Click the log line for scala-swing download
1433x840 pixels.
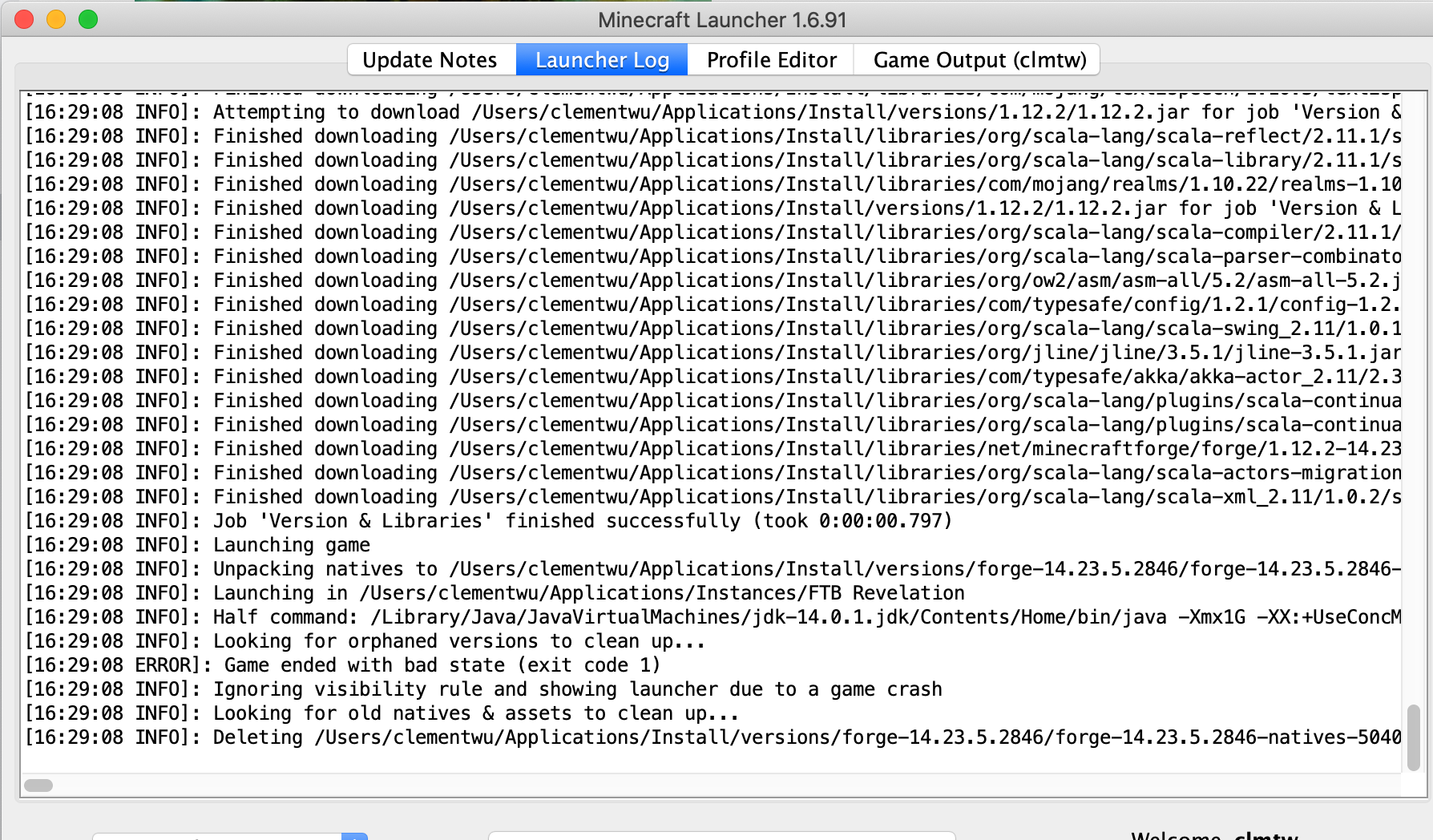(x=713, y=329)
